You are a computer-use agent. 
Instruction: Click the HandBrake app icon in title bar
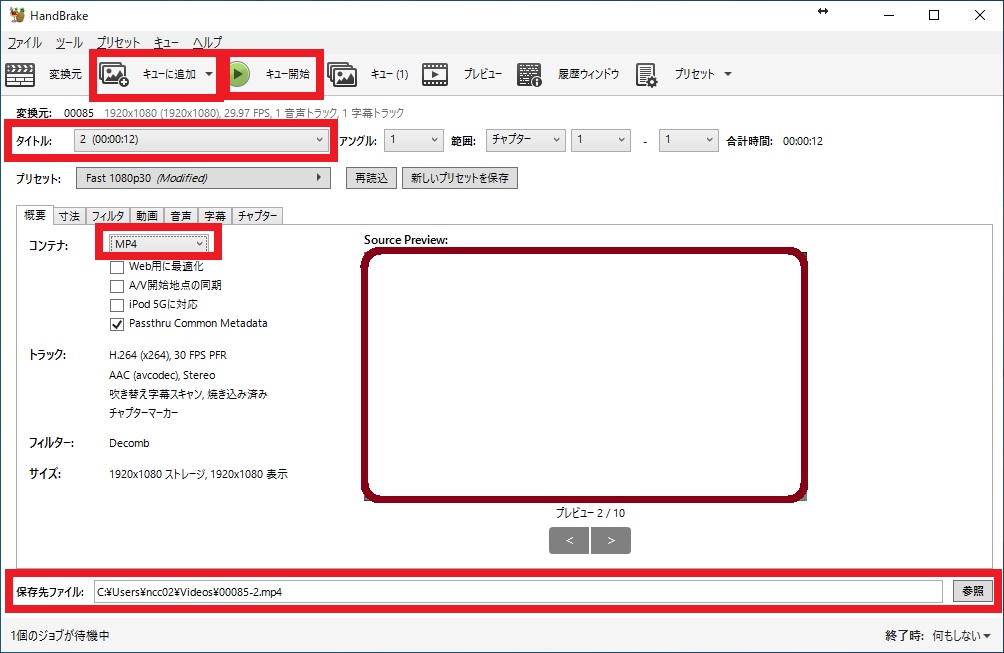[x=15, y=15]
